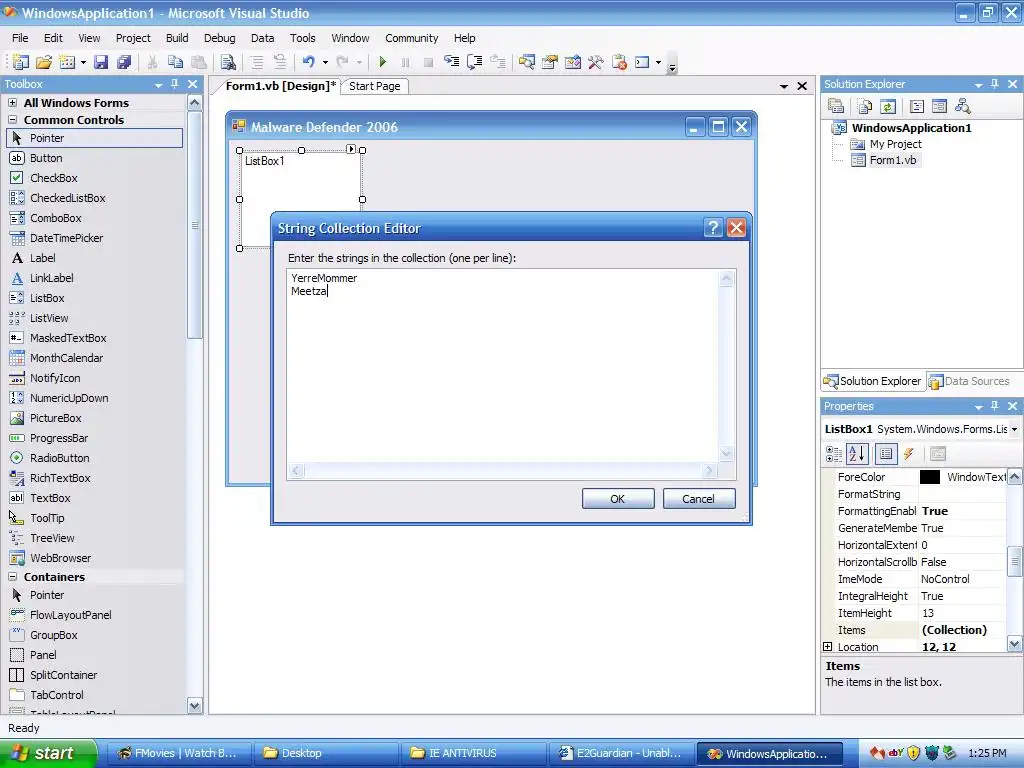
Task: Close the Form1.vb design document
Action: click(x=803, y=86)
